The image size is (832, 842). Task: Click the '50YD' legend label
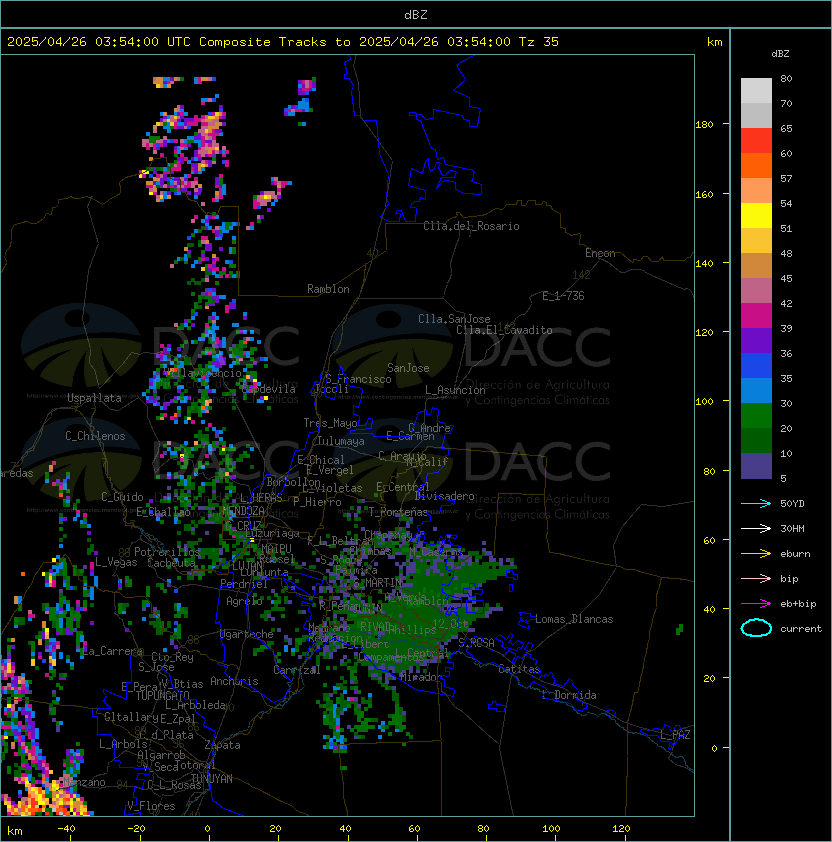point(792,504)
